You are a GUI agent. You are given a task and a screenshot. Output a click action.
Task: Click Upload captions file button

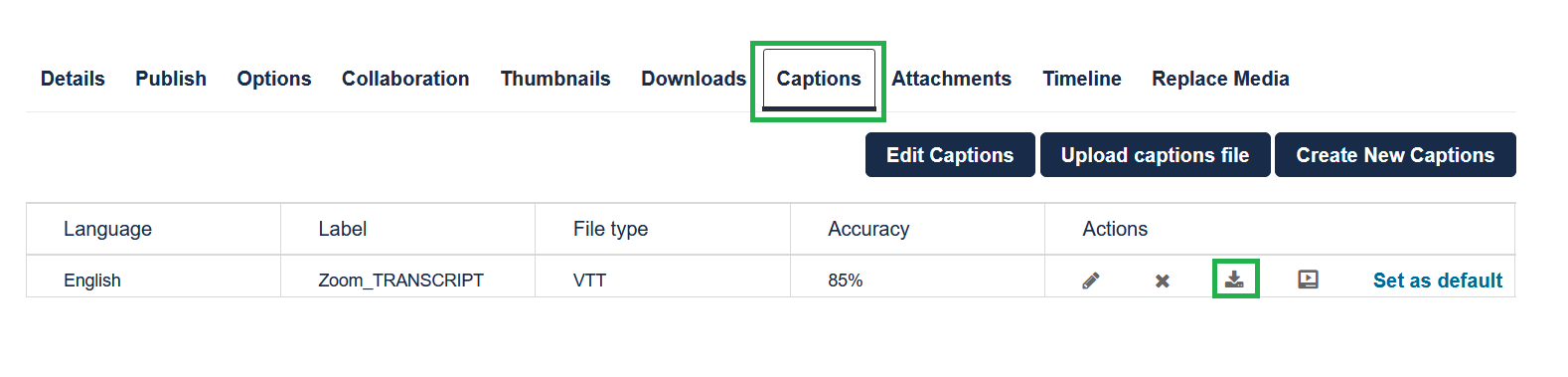[x=1156, y=155]
